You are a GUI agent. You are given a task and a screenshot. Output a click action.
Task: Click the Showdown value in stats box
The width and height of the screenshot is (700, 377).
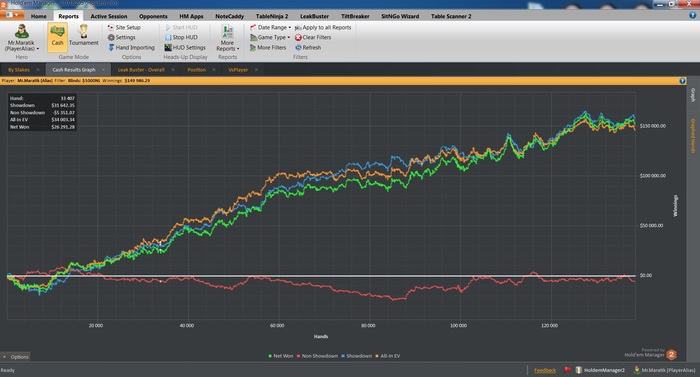pos(63,105)
